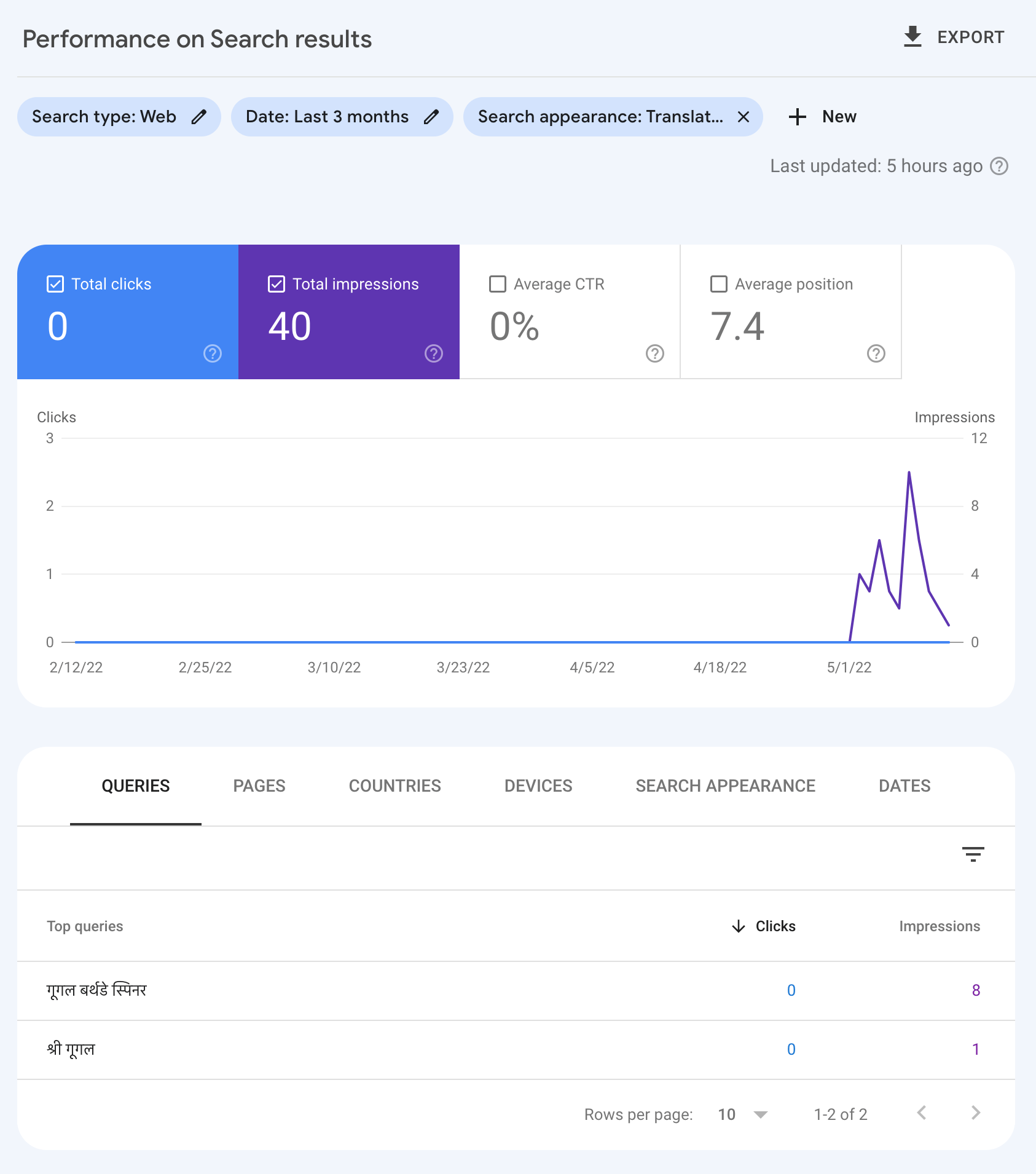Switch to the Countries tab
Image resolution: width=1036 pixels, height=1174 pixels.
pos(394,786)
